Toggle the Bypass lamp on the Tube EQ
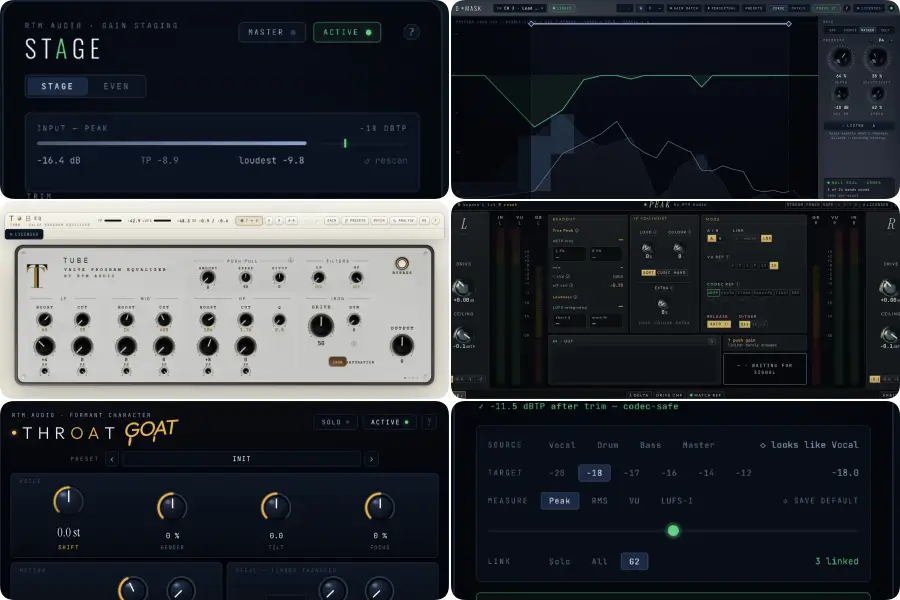 pyautogui.click(x=402, y=264)
